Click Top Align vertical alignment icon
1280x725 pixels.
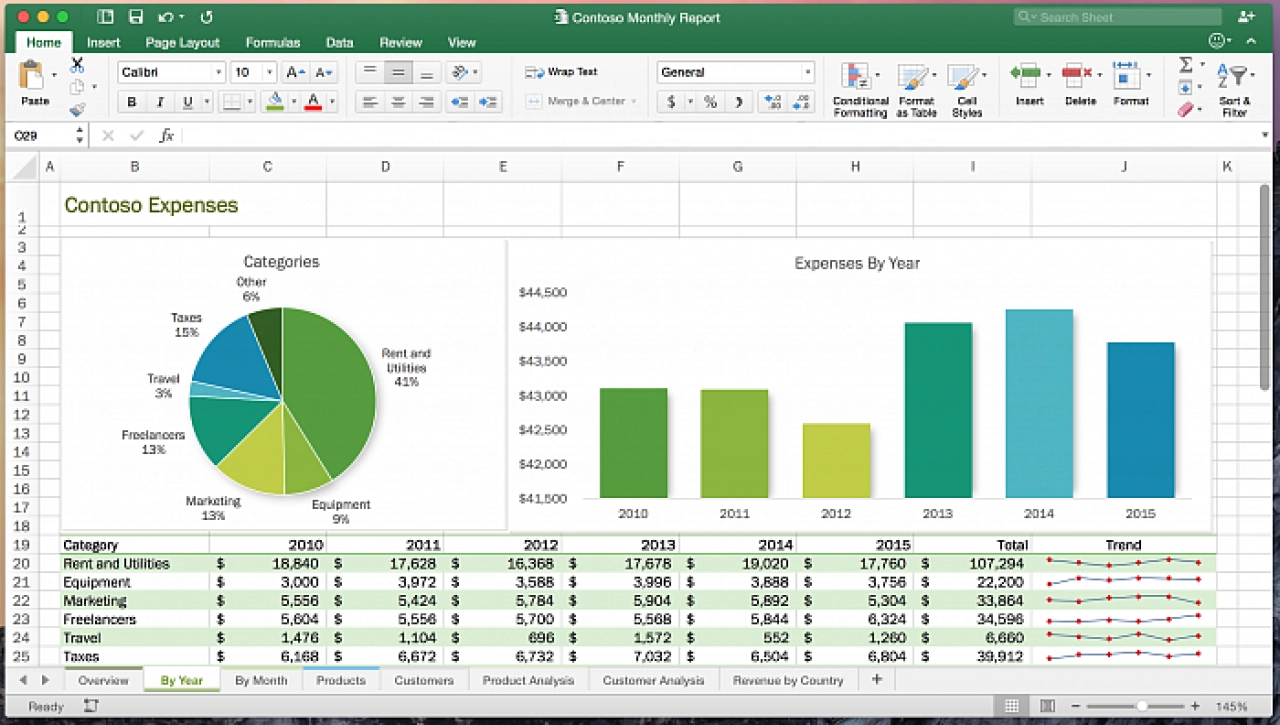pyautogui.click(x=370, y=72)
